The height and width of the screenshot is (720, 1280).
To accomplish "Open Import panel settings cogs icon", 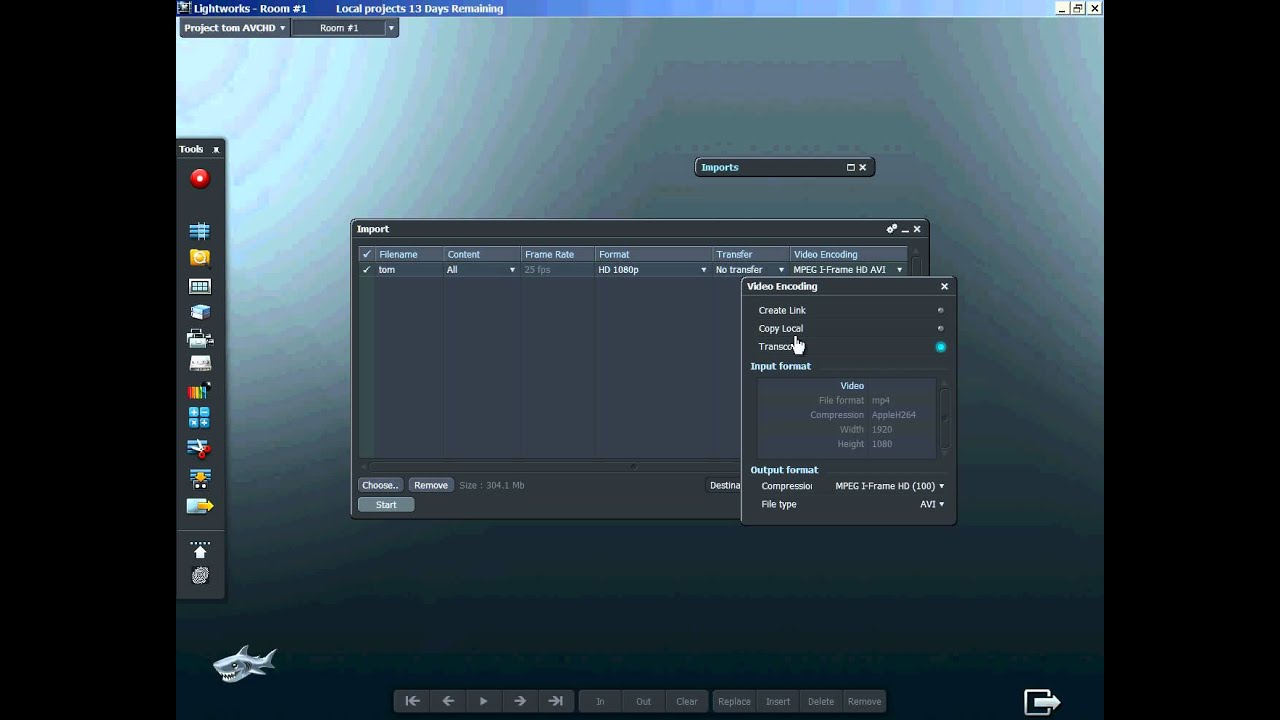I will [892, 229].
